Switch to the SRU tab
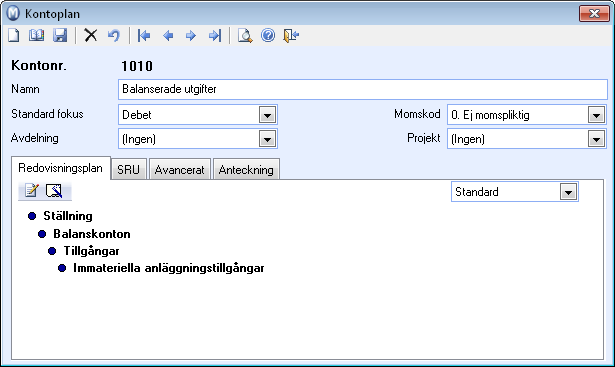 [128, 169]
